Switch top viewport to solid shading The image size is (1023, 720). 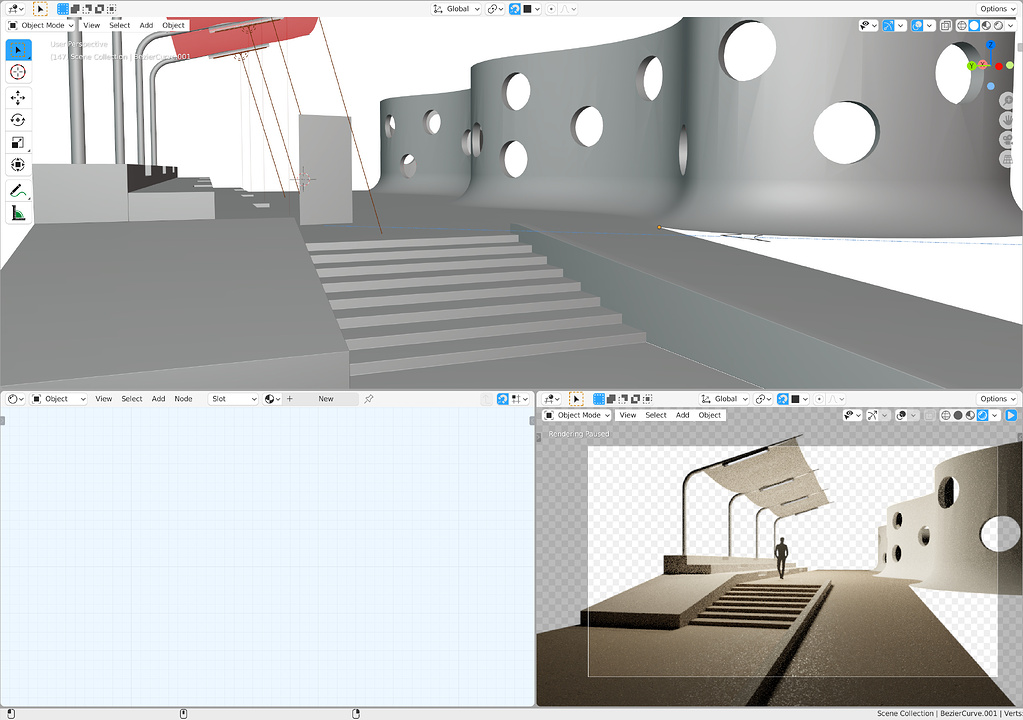tap(974, 25)
